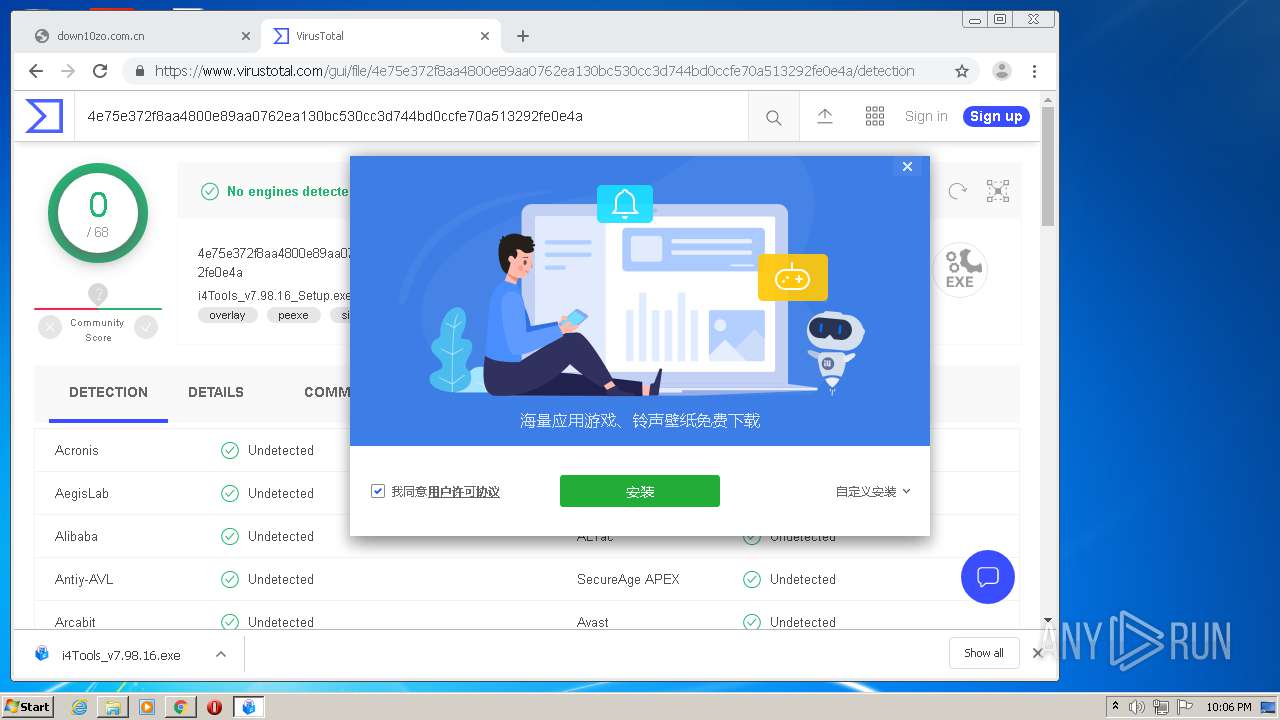Screen dimensions: 1280x720
Task: Click the peexe tag
Action: pyautogui.click(x=294, y=315)
